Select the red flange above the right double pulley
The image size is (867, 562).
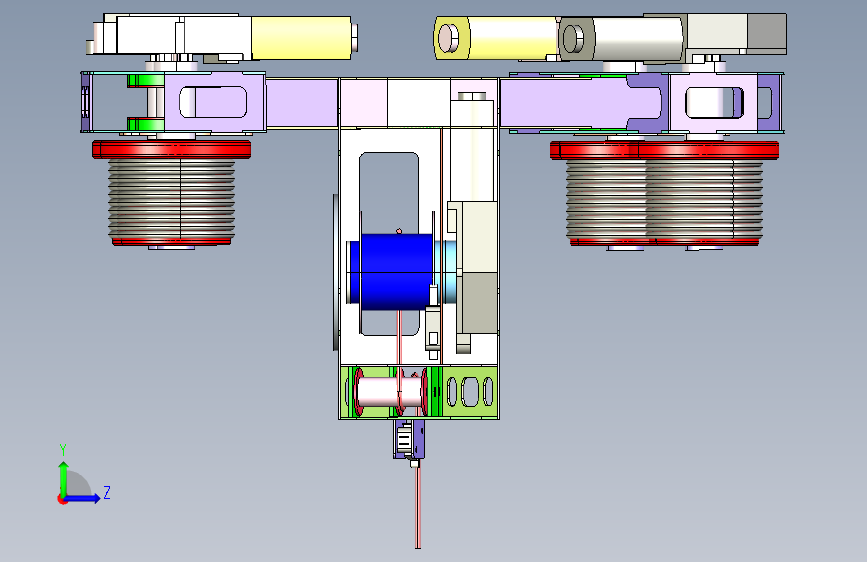664,150
